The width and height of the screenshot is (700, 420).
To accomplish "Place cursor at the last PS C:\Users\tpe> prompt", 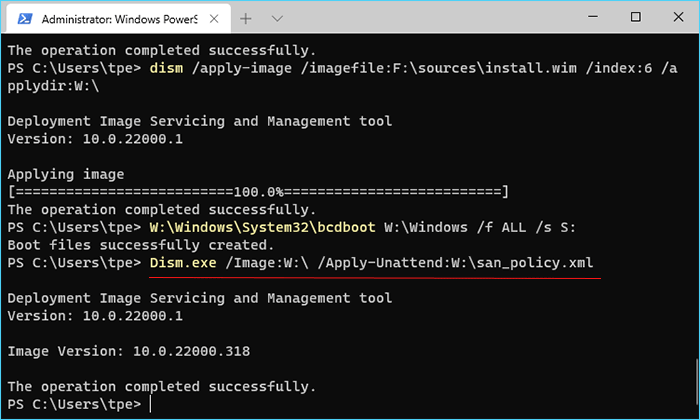I will coord(150,404).
